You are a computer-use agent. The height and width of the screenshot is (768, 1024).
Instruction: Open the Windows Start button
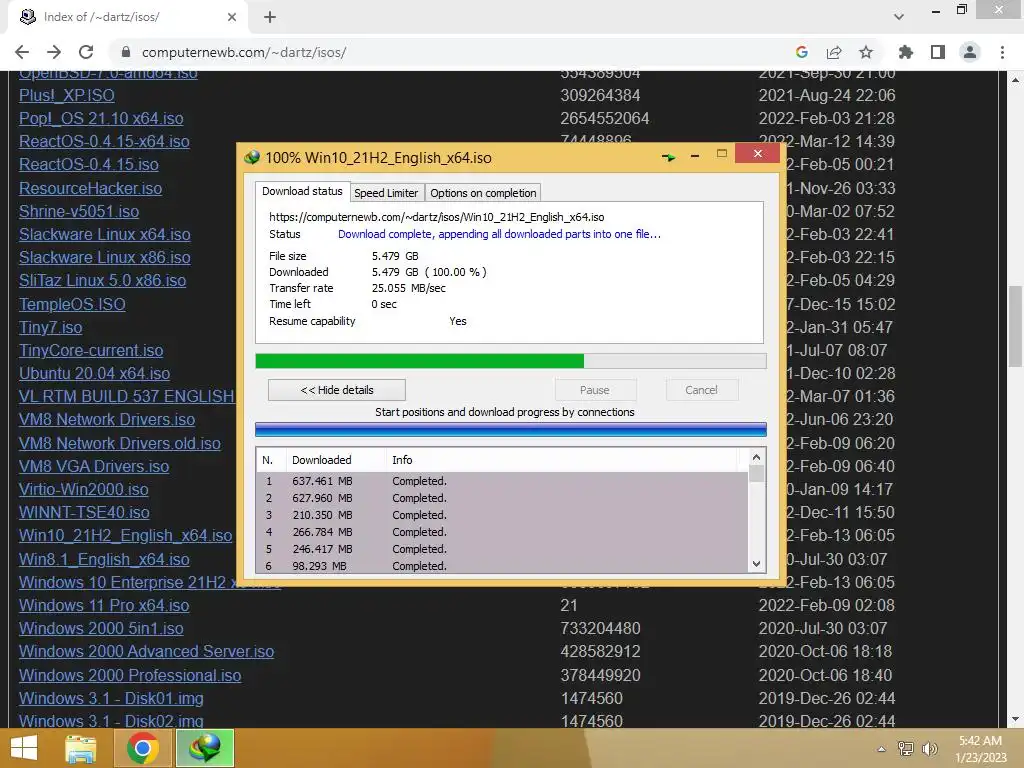(24, 748)
